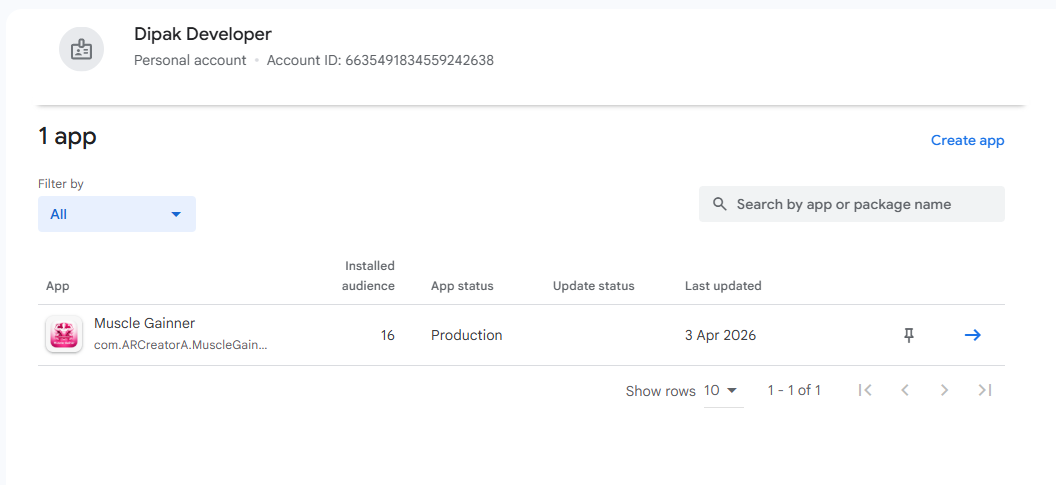This screenshot has width=1056, height=485.
Task: Go to the next page of apps
Action: click(944, 390)
